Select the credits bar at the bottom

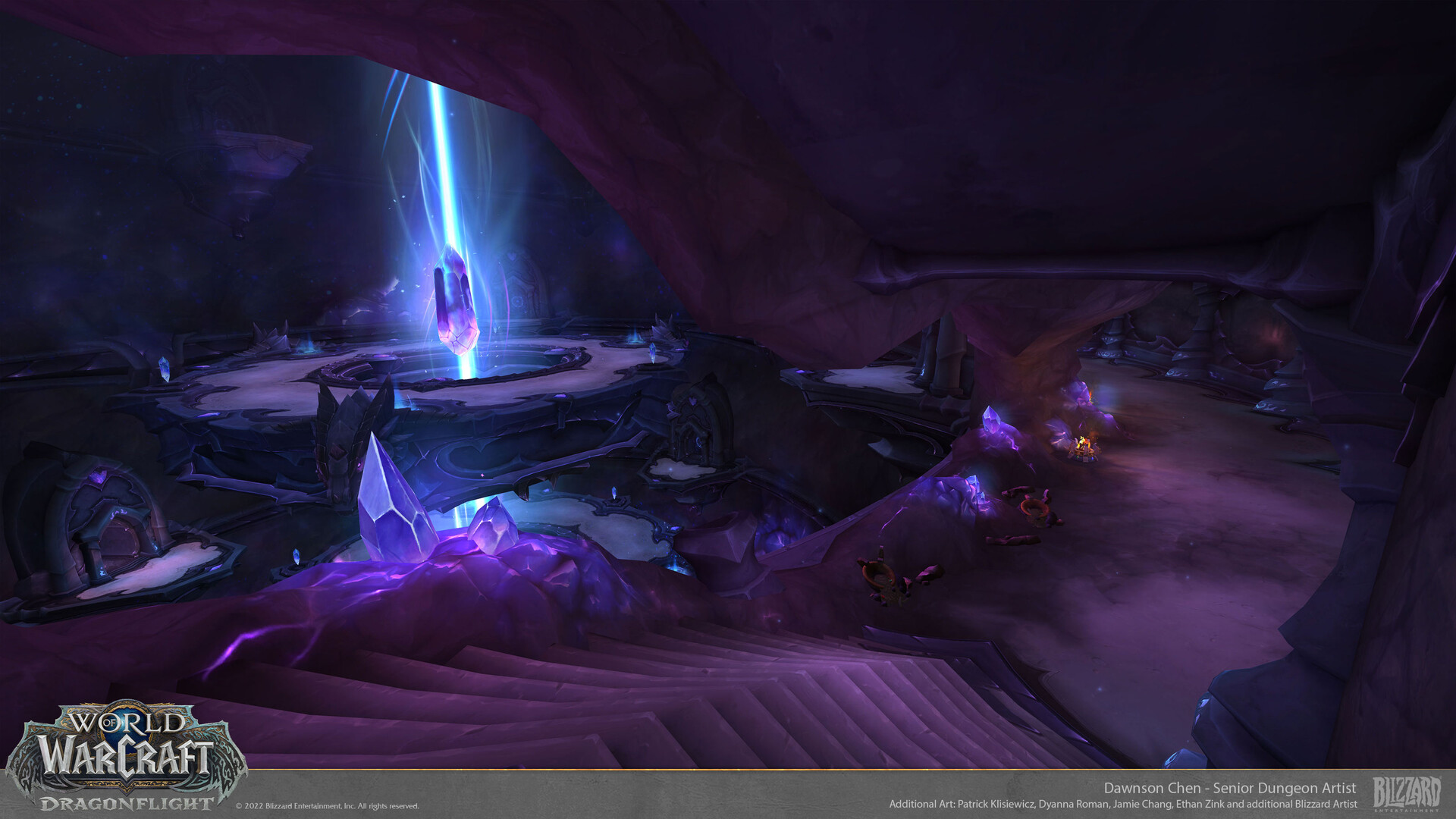click(x=728, y=795)
